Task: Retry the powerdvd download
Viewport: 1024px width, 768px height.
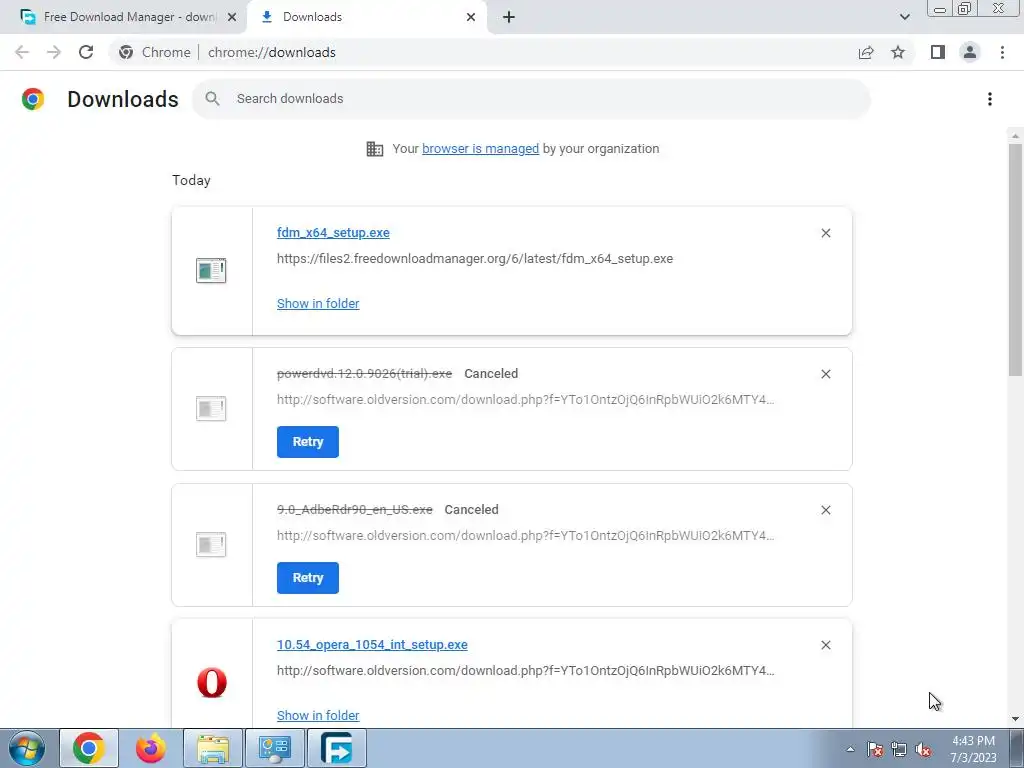Action: pyautogui.click(x=308, y=442)
